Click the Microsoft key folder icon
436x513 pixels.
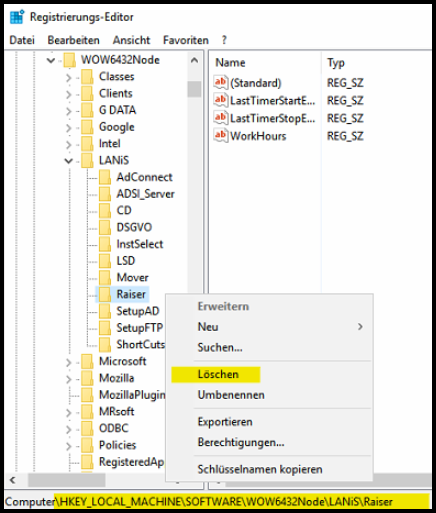(x=87, y=361)
